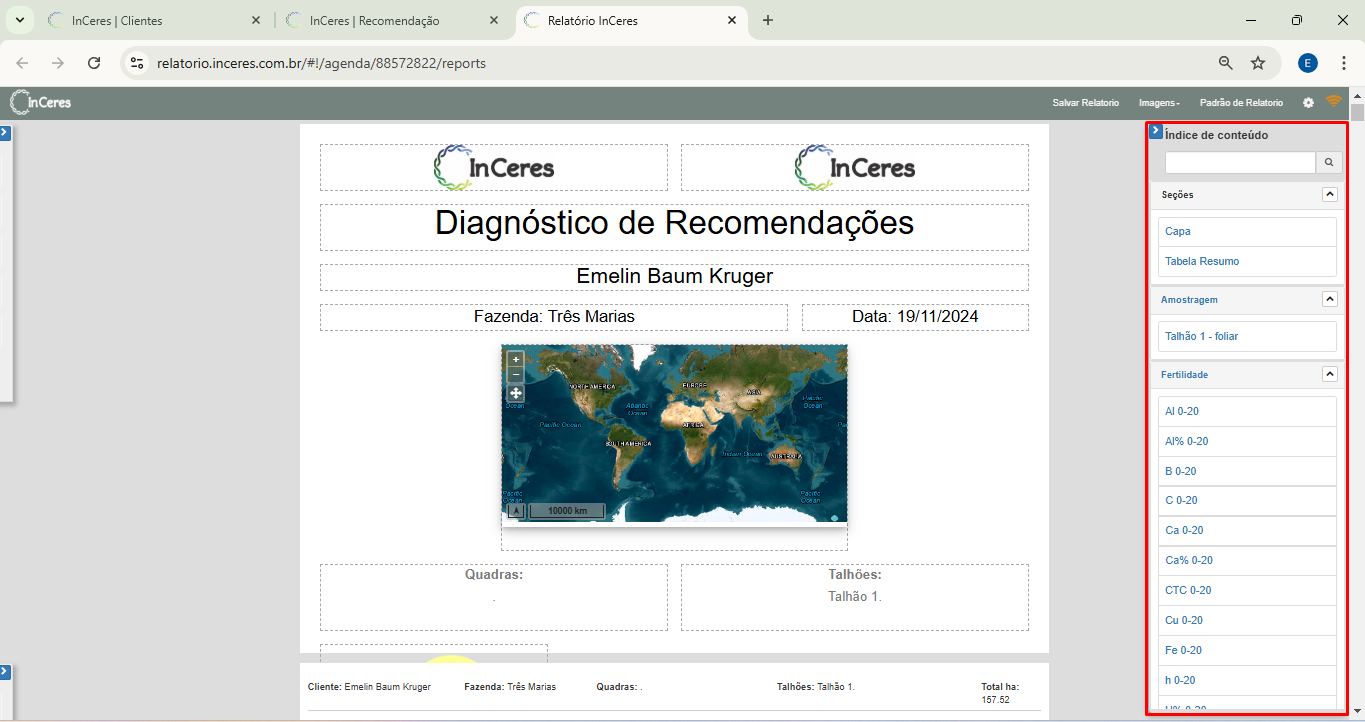This screenshot has width=1365, height=722.
Task: Go forward in browser history
Action: tap(58, 63)
